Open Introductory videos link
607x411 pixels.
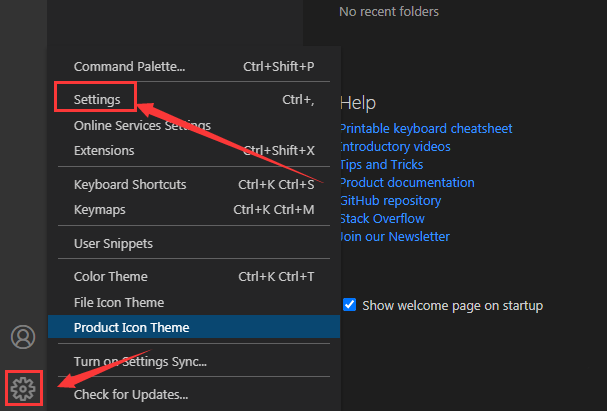[395, 147]
